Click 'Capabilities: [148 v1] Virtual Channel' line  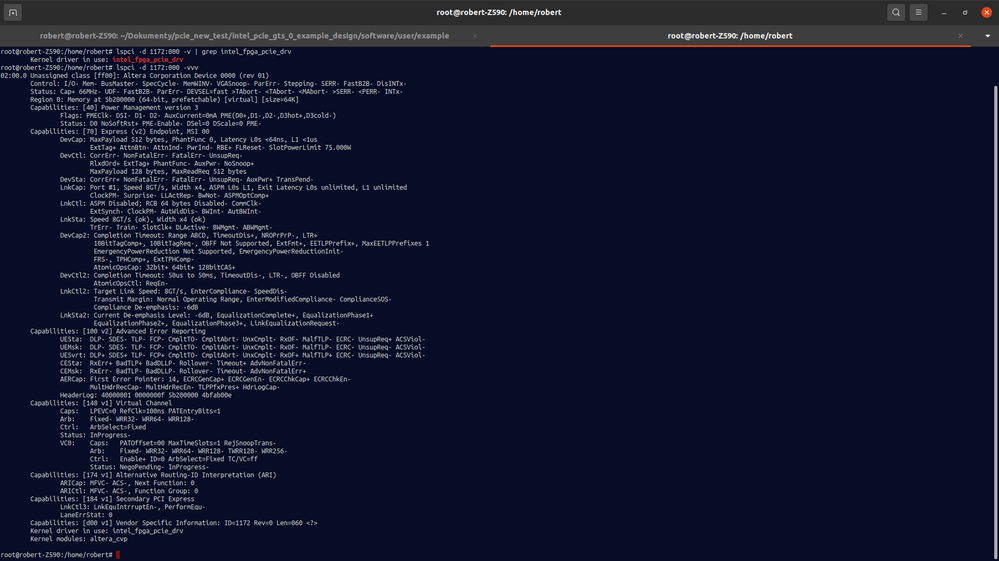[101, 403]
